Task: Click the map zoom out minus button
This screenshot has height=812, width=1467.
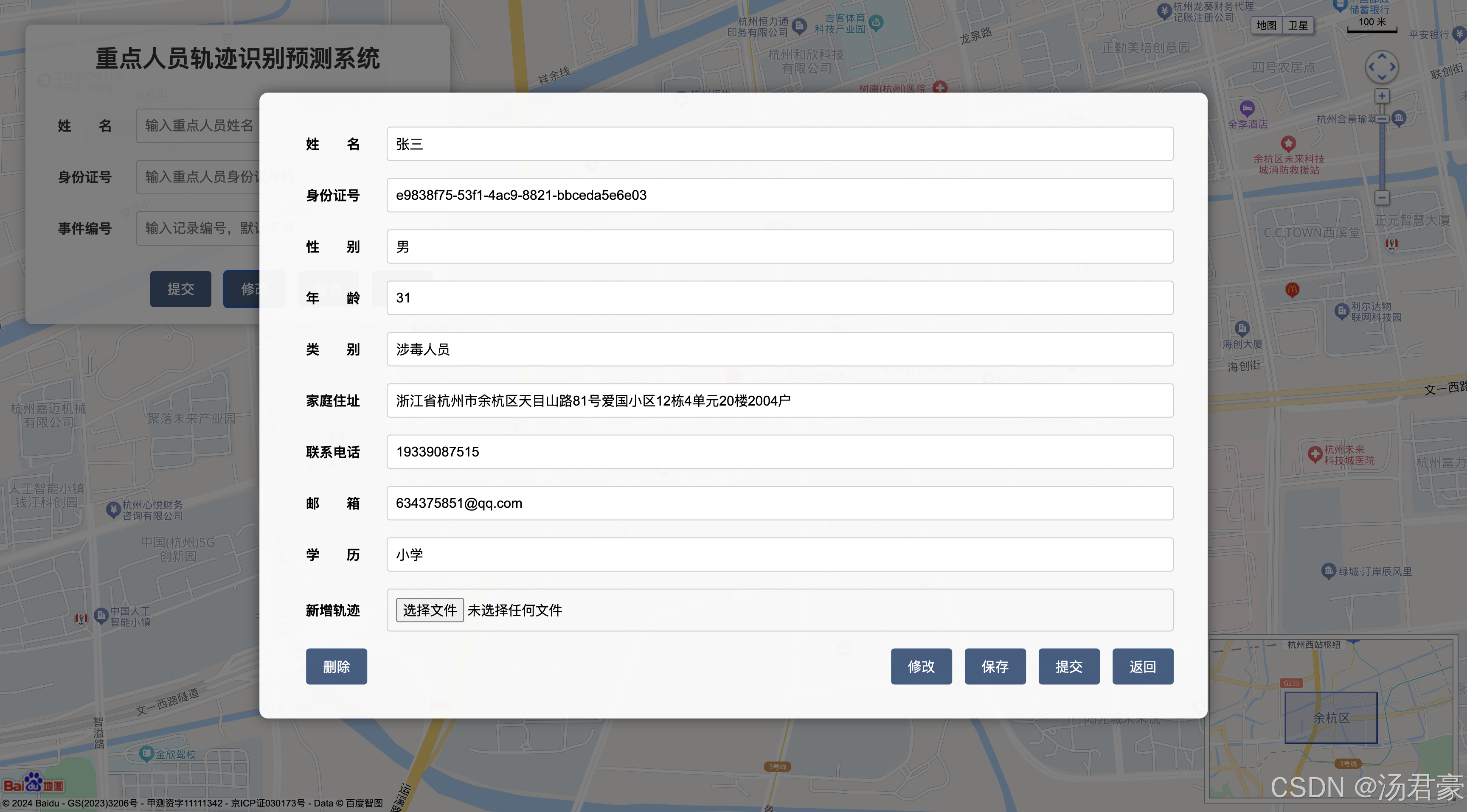Action: click(1382, 197)
